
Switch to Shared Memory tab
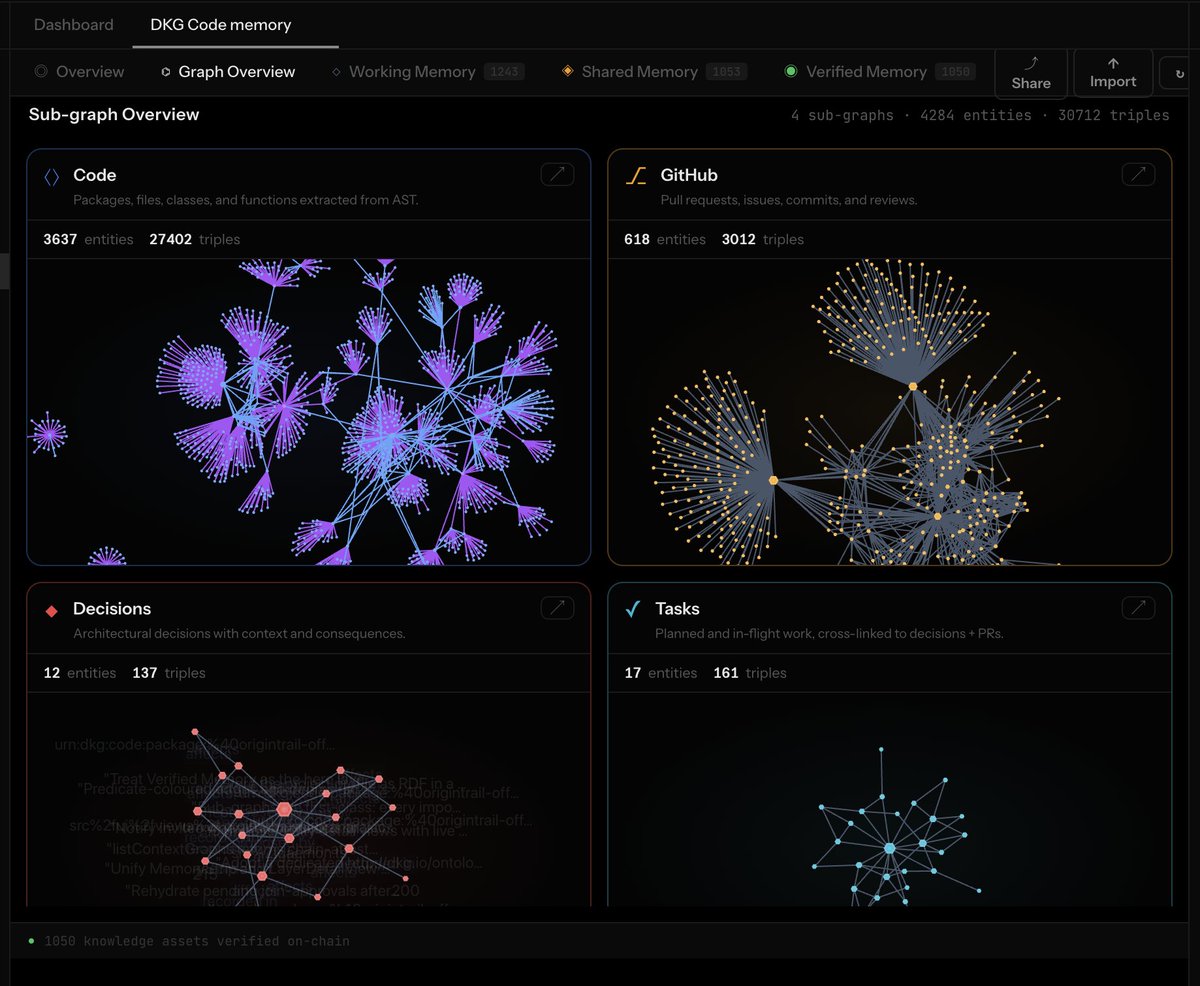654,72
